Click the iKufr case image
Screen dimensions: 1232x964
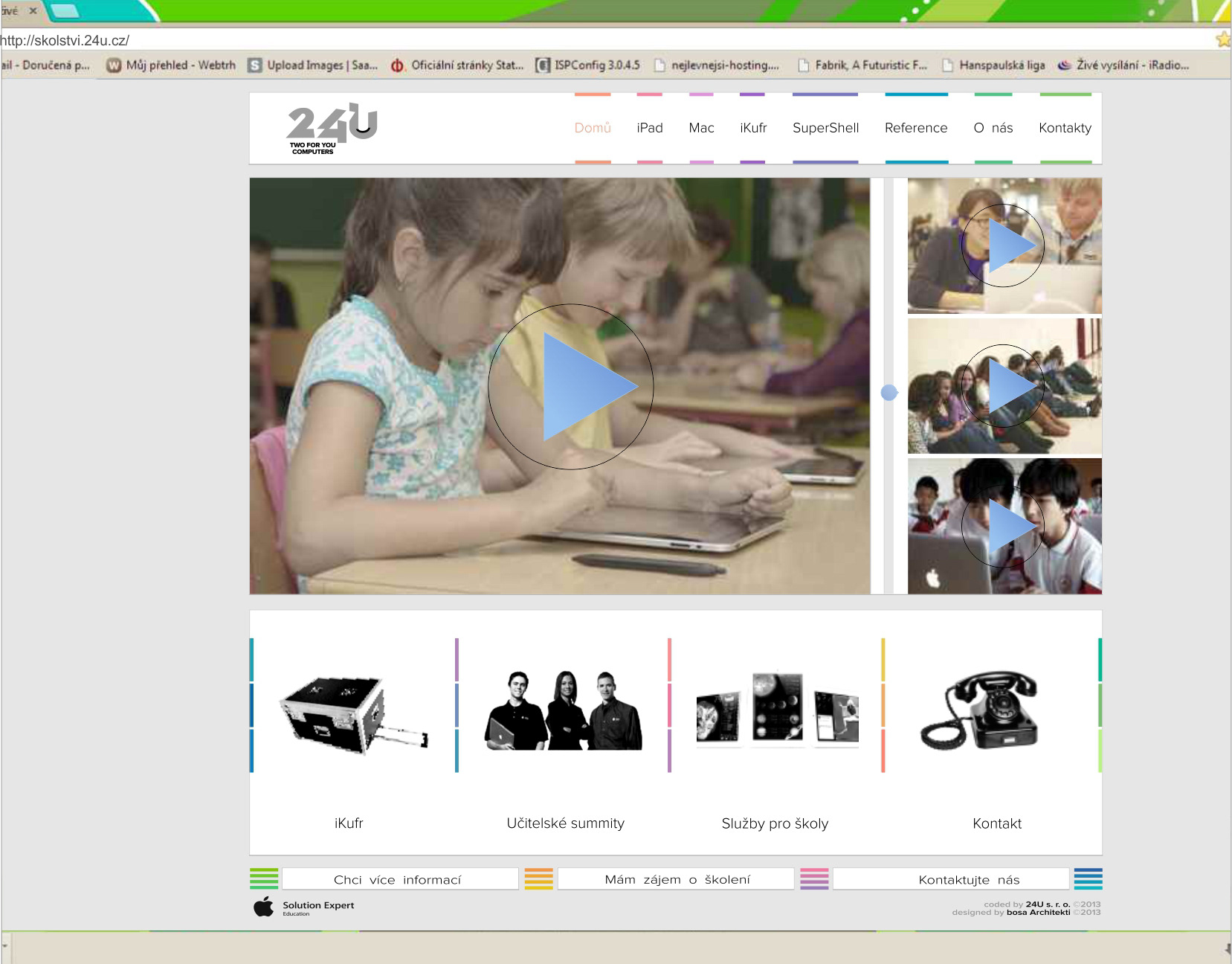(353, 715)
